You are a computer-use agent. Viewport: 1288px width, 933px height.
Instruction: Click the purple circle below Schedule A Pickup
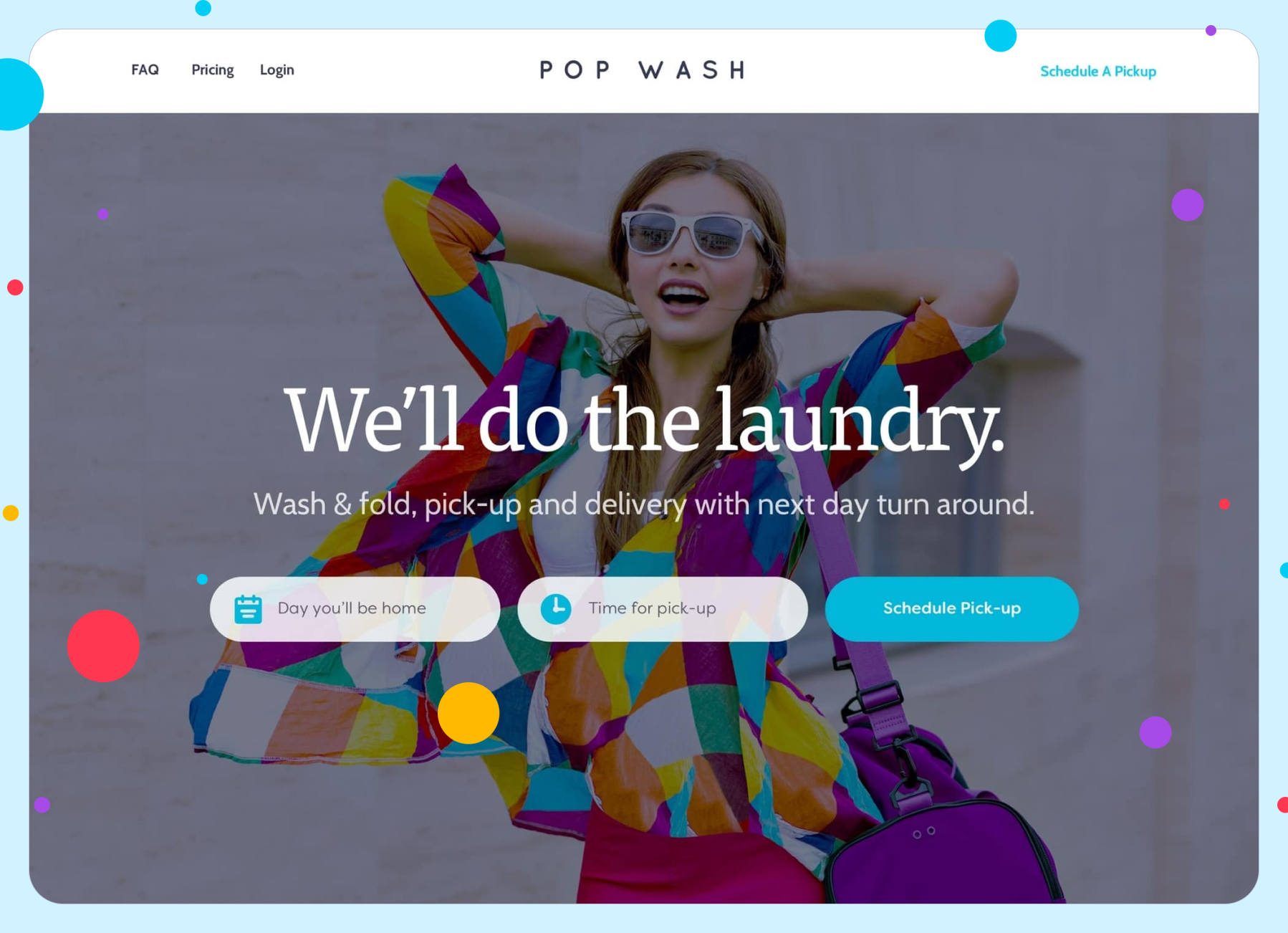[x=1188, y=205]
